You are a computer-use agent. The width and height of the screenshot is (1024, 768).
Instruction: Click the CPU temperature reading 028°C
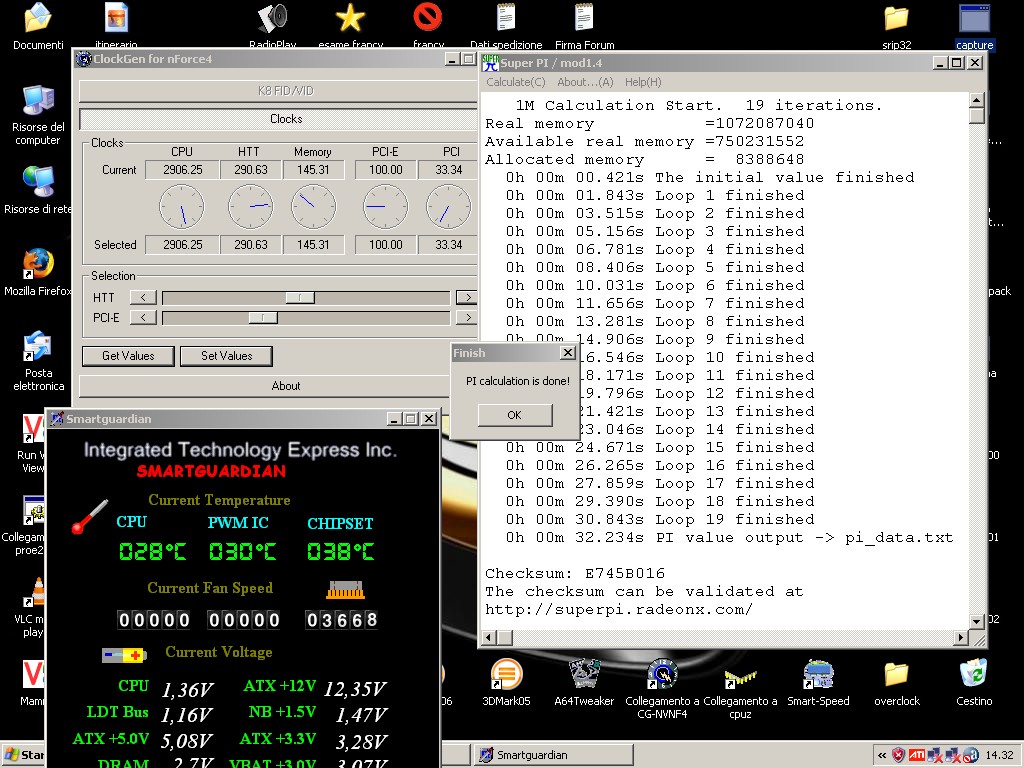coord(152,552)
